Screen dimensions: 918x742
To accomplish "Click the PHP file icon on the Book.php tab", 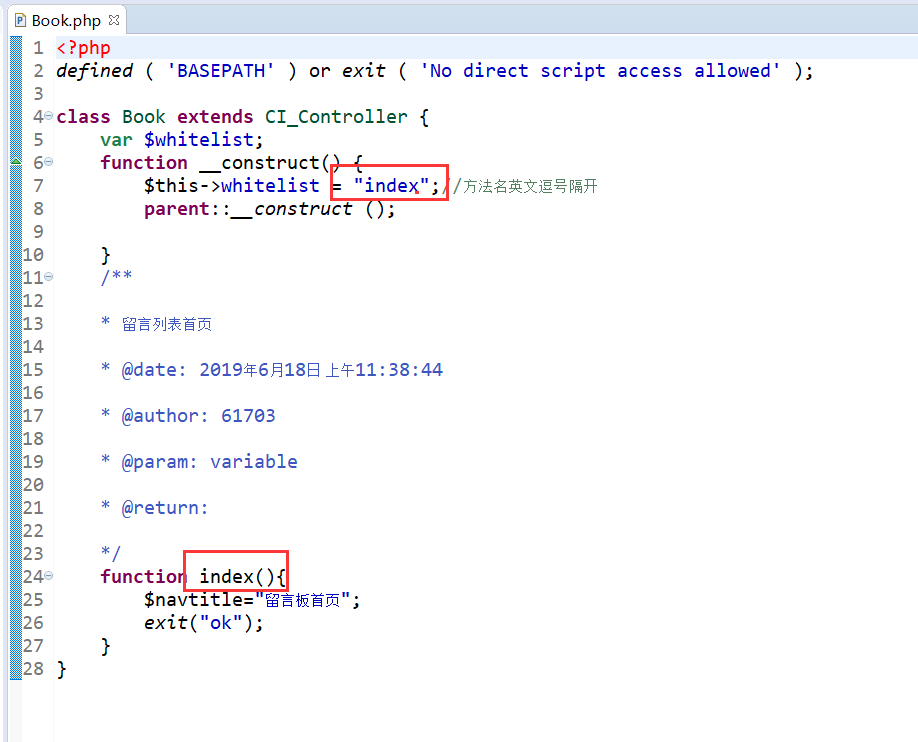I will pos(20,20).
